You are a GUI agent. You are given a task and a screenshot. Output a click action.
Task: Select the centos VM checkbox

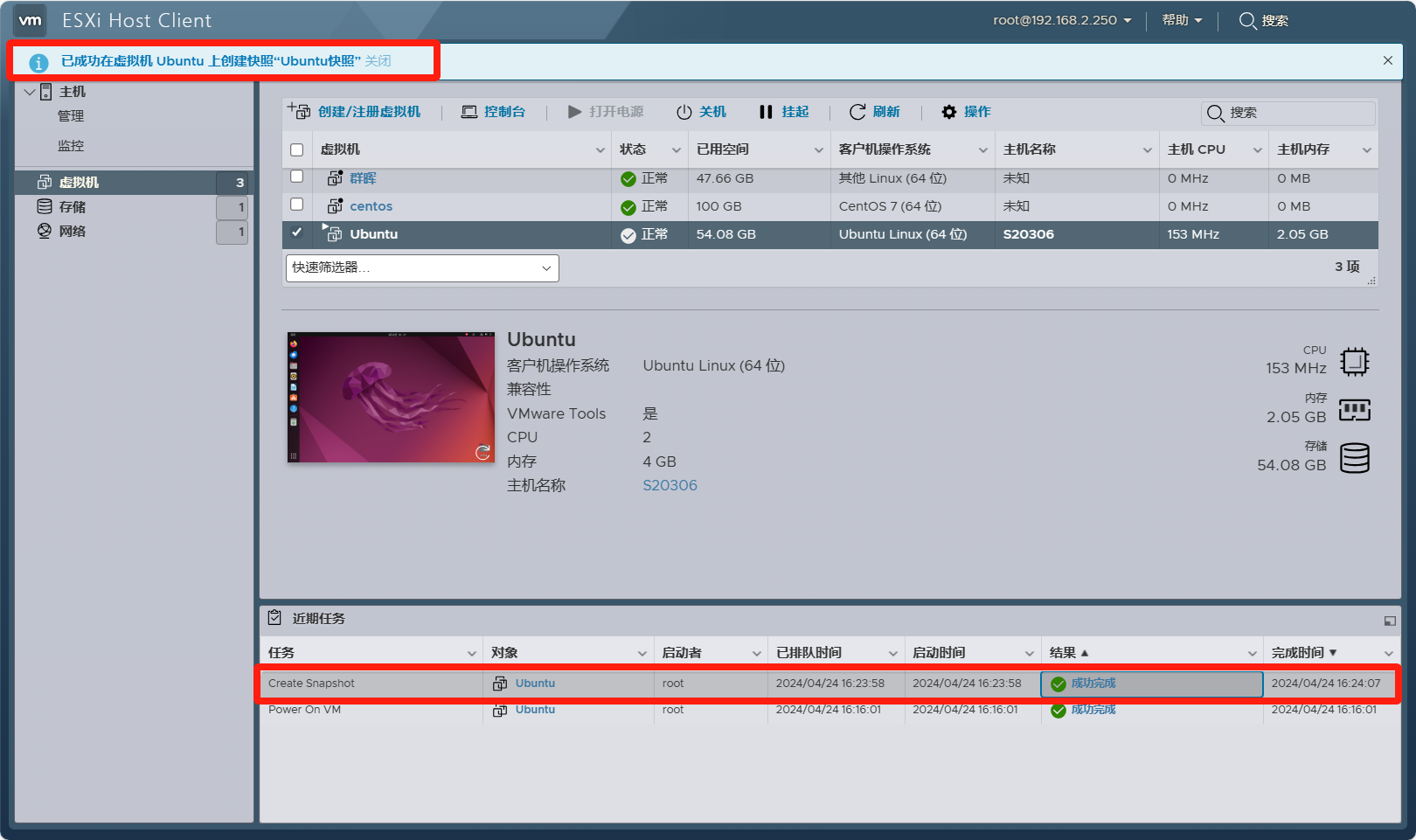pos(297,205)
